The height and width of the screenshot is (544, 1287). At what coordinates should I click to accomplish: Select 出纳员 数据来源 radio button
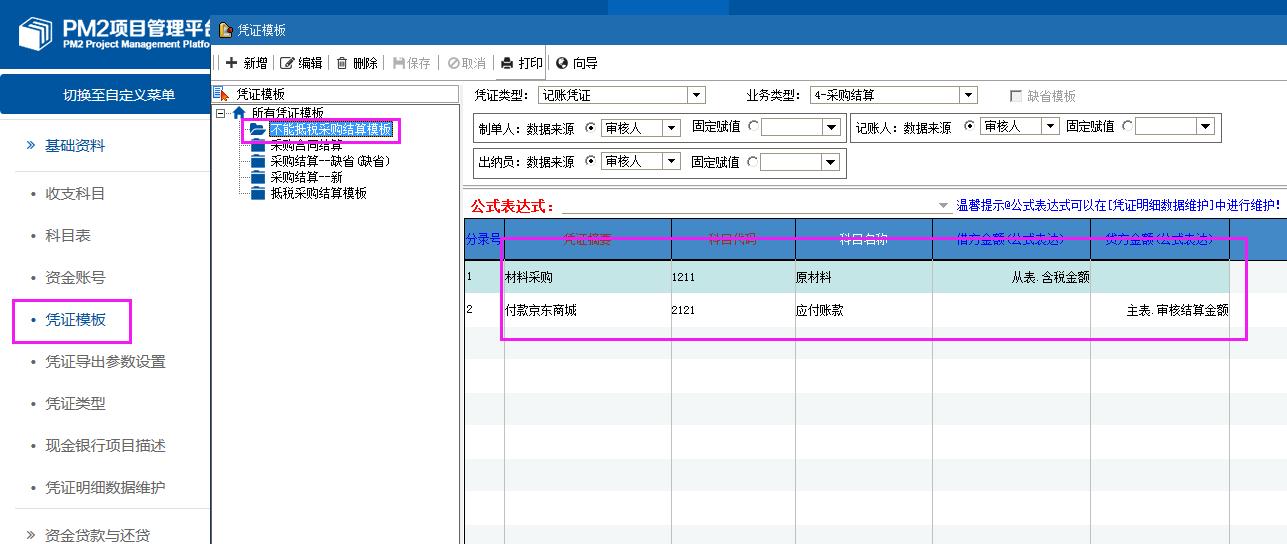coord(590,161)
